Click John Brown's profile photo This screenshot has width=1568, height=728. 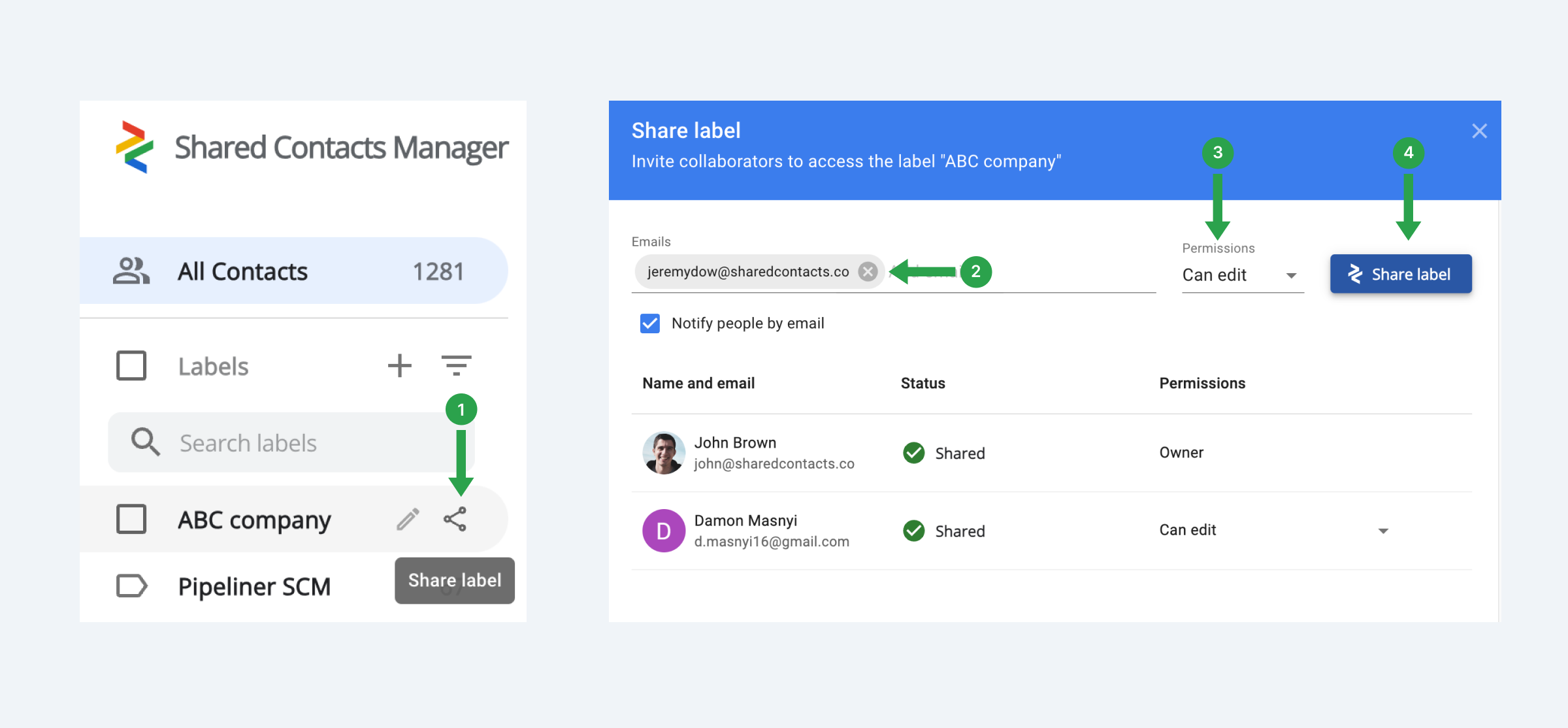664,453
